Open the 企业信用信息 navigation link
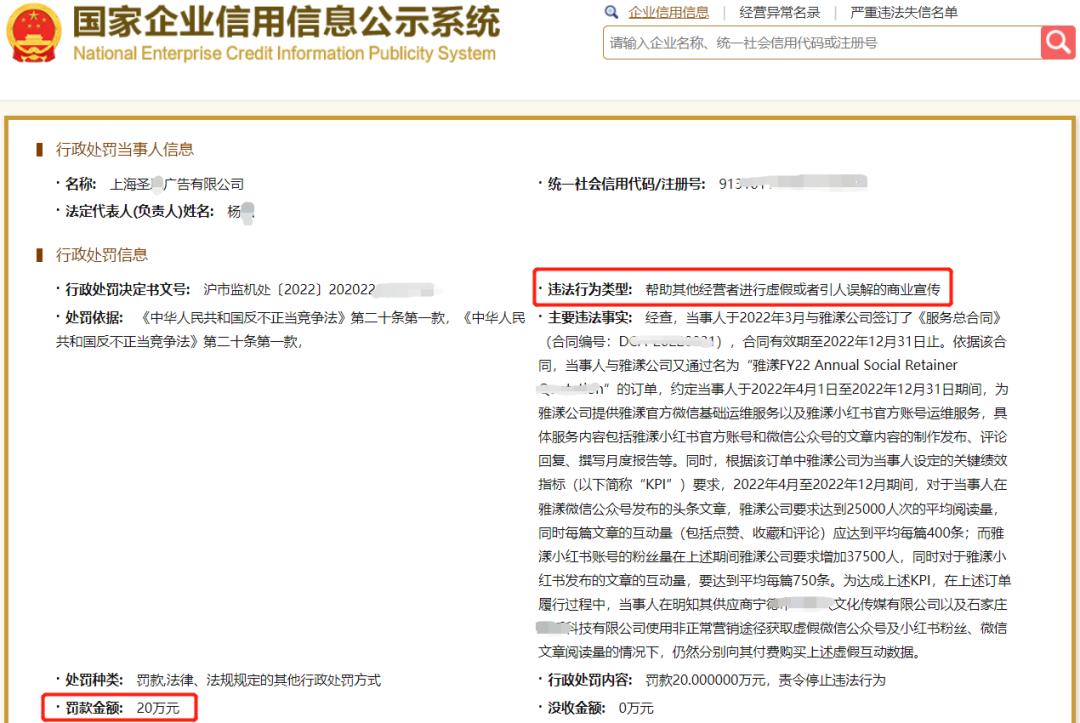Screen dimensions: 1080x723 tap(669, 13)
